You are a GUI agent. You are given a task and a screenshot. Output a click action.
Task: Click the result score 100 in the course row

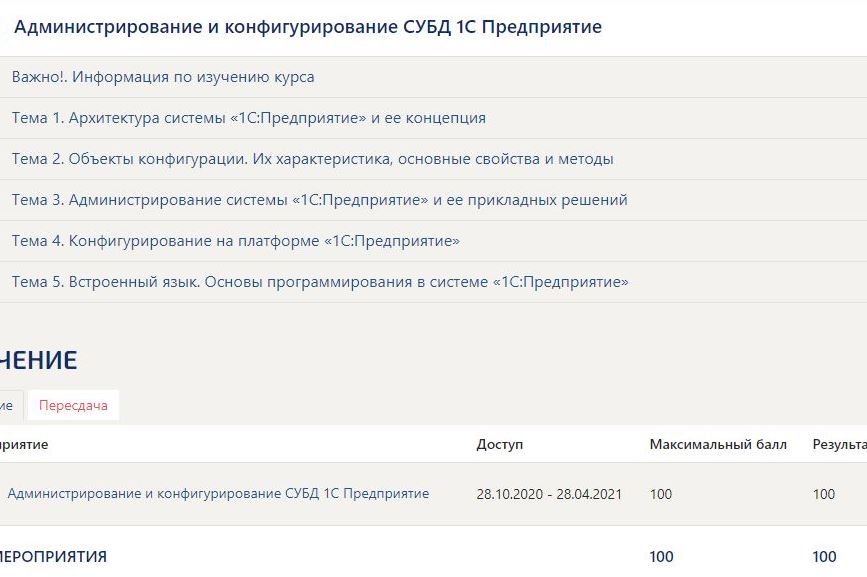pyautogui.click(x=824, y=494)
